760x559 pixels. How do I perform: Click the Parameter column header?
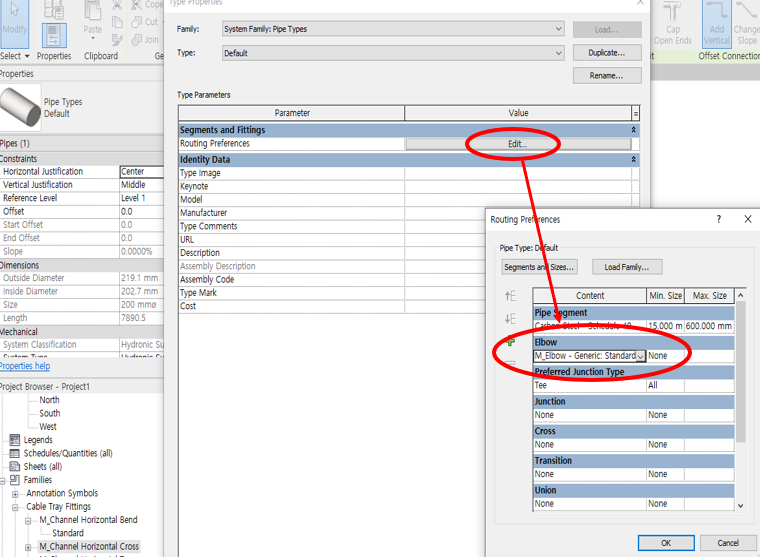tap(292, 113)
